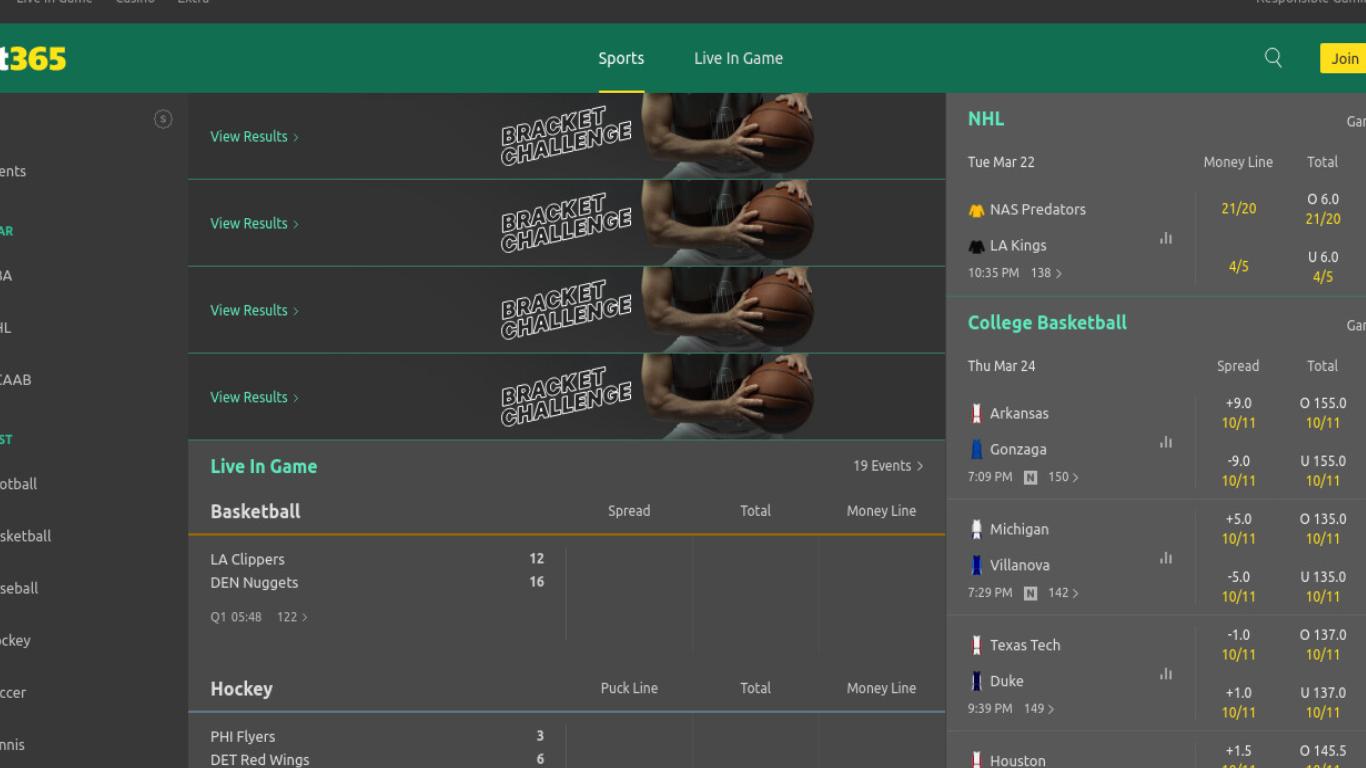Click the Villanova jersey icon
This screenshot has width=1366, height=768.
tap(976, 565)
